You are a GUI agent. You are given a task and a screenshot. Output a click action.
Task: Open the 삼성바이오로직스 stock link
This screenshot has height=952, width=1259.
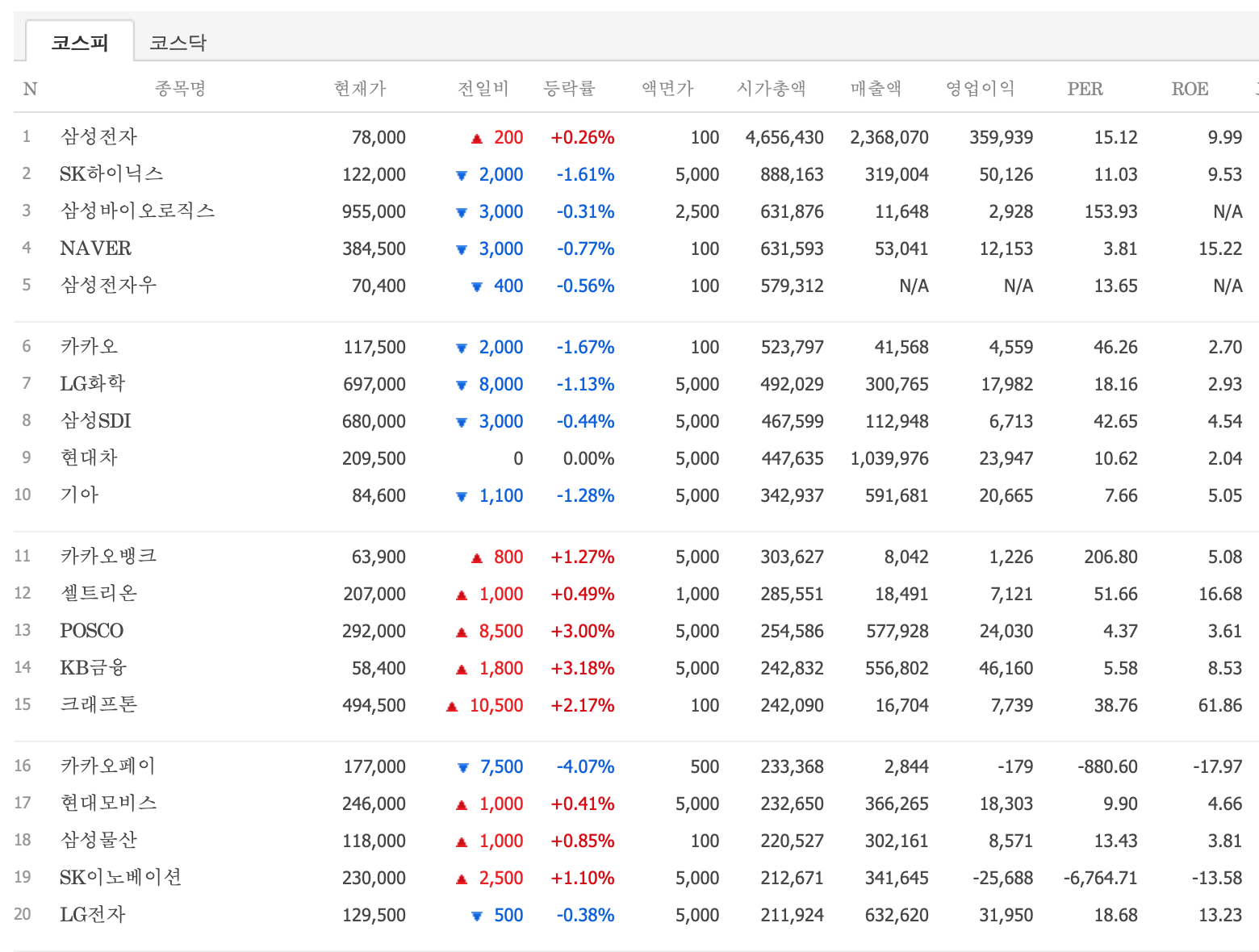point(137,211)
